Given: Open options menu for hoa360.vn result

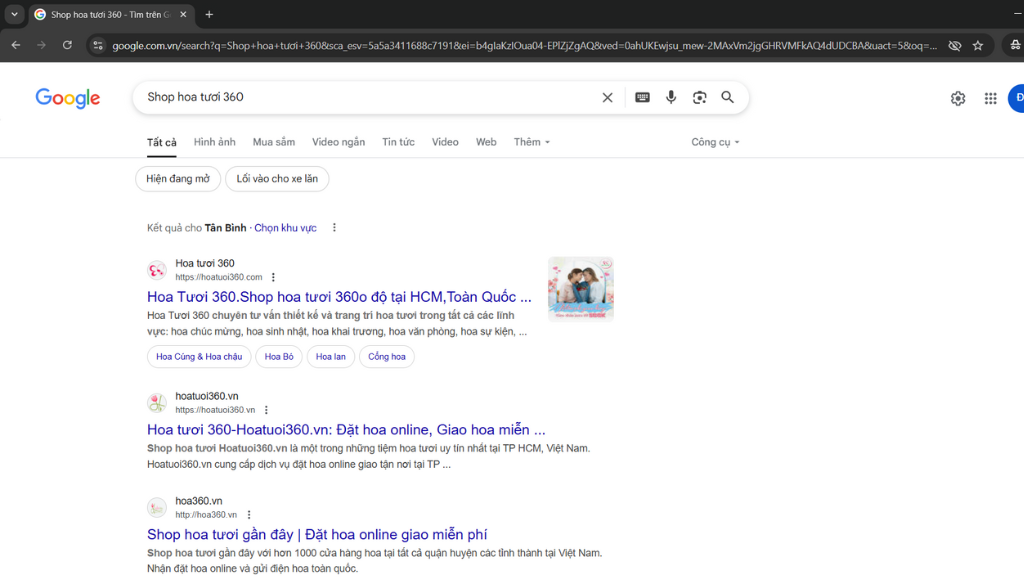Looking at the screenshot, I should click(249, 515).
